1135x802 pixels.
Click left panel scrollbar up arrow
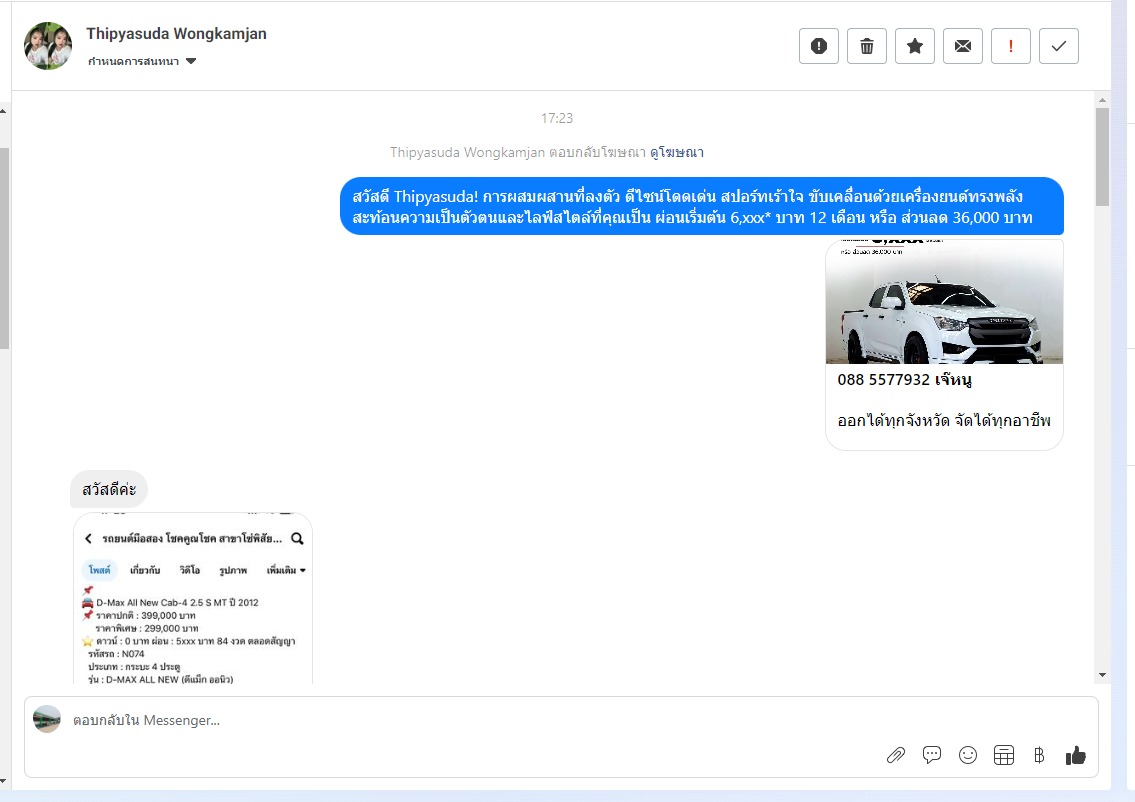4,111
